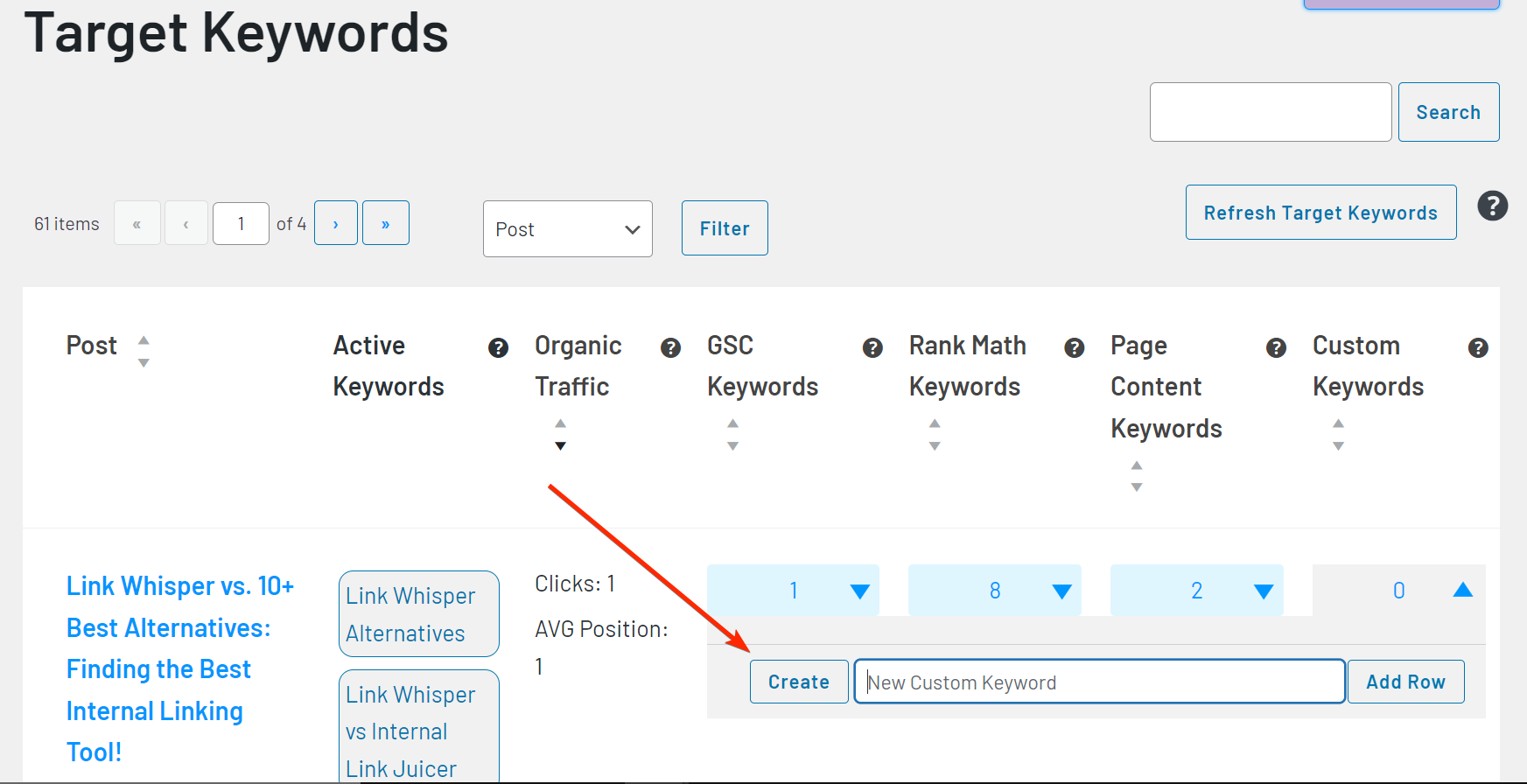Click the Create custom keyword button
This screenshot has width=1527, height=784.
[x=798, y=681]
